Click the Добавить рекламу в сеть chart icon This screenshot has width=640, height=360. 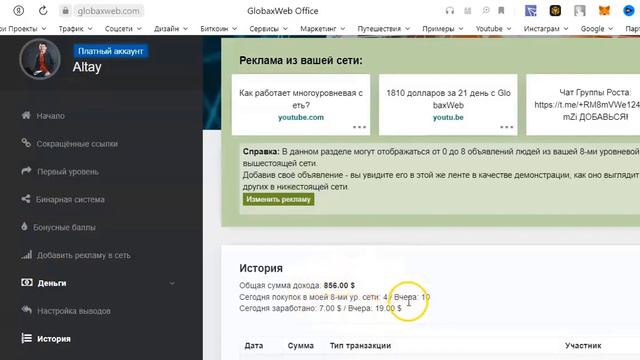[27, 255]
